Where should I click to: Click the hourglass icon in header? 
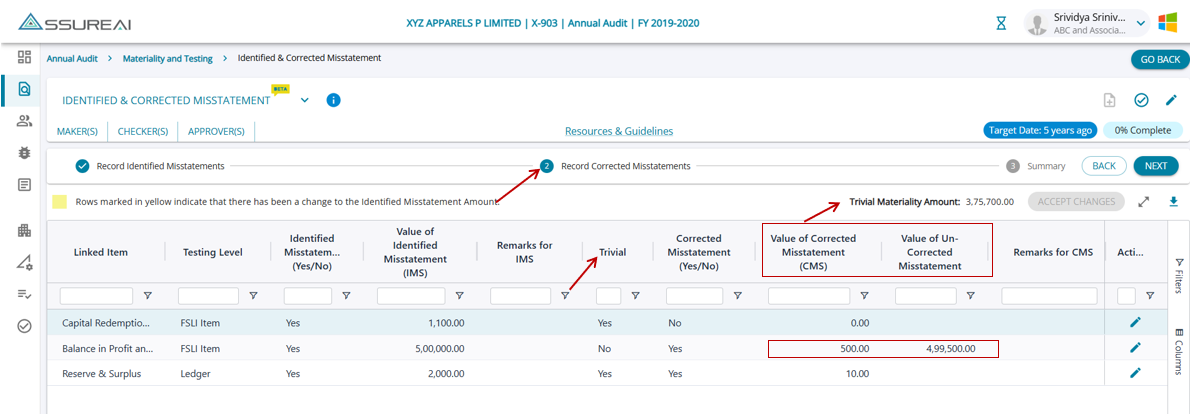tap(1001, 23)
